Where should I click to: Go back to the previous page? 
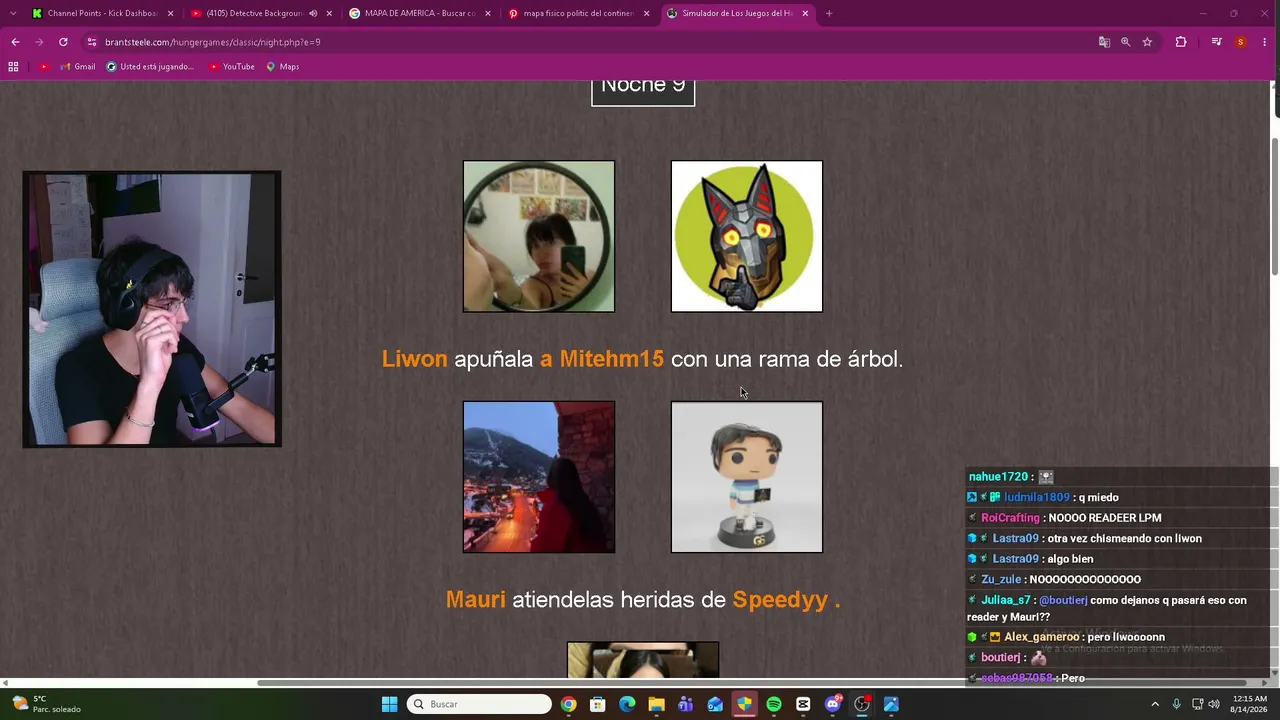tap(15, 42)
